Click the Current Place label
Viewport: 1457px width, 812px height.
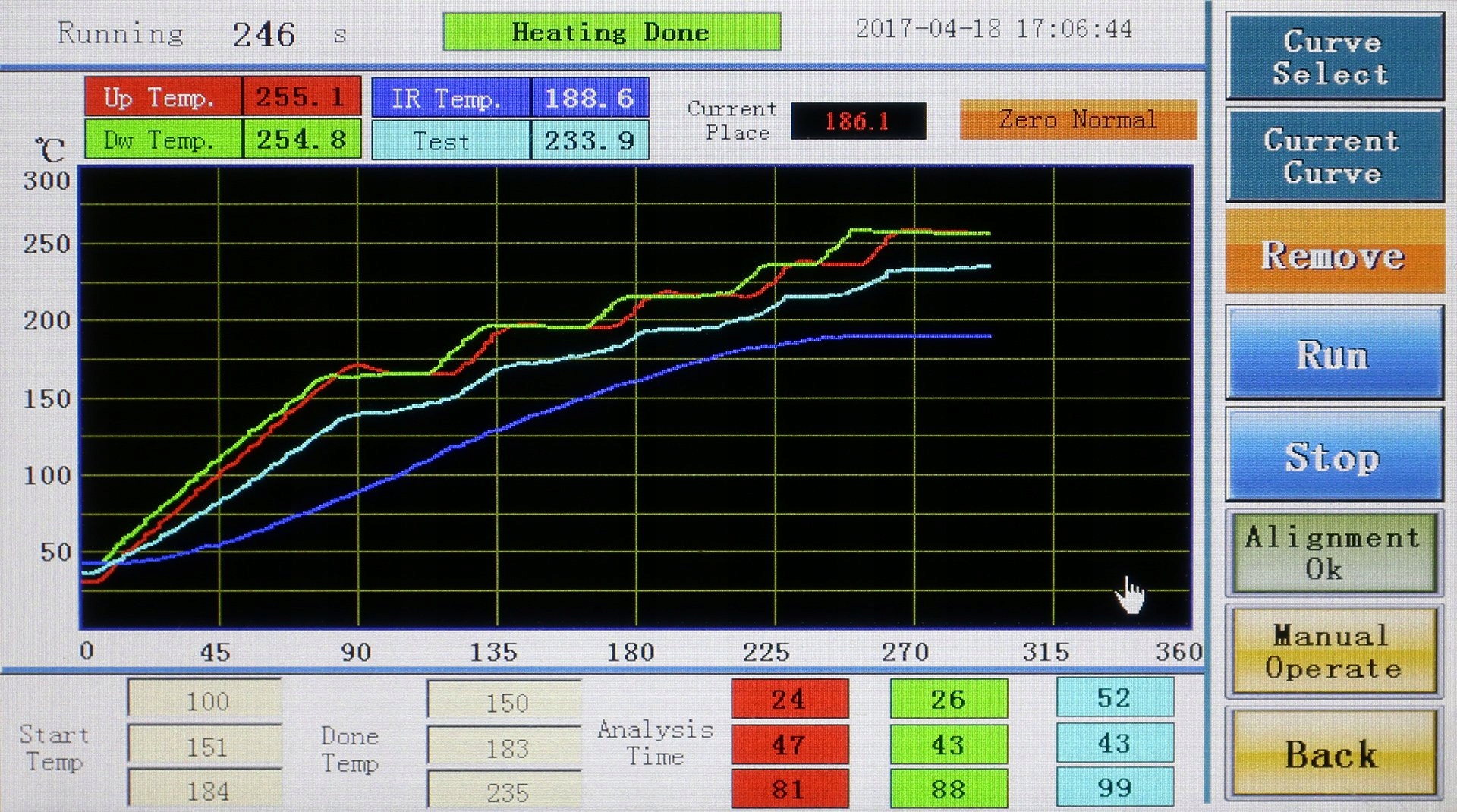[733, 121]
